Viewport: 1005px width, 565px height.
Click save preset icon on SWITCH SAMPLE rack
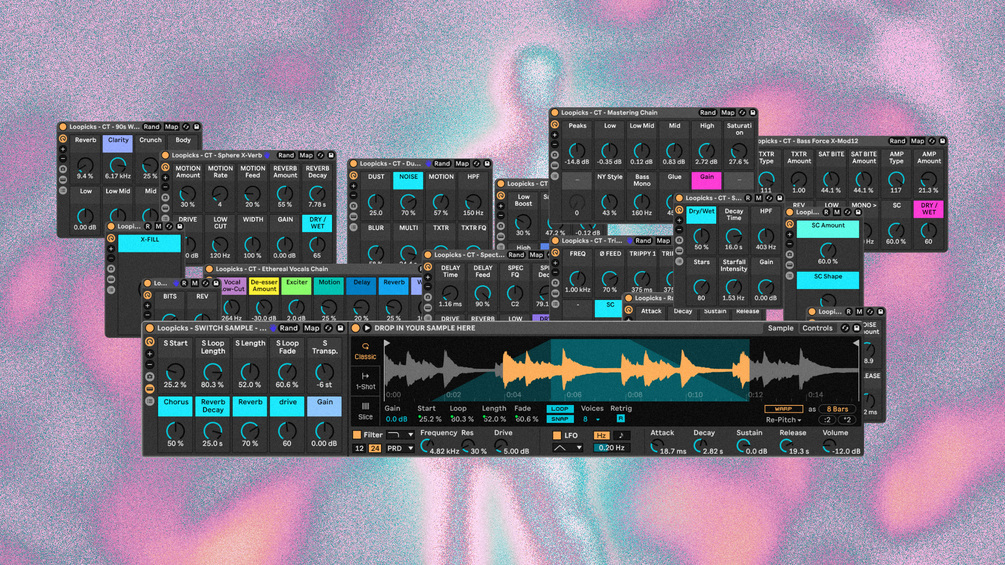pyautogui.click(x=340, y=328)
